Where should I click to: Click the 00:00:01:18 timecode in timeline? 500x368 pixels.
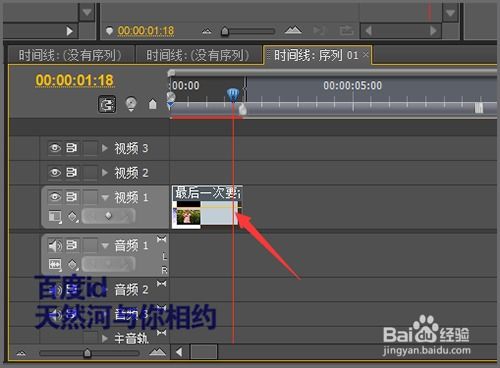click(x=75, y=80)
